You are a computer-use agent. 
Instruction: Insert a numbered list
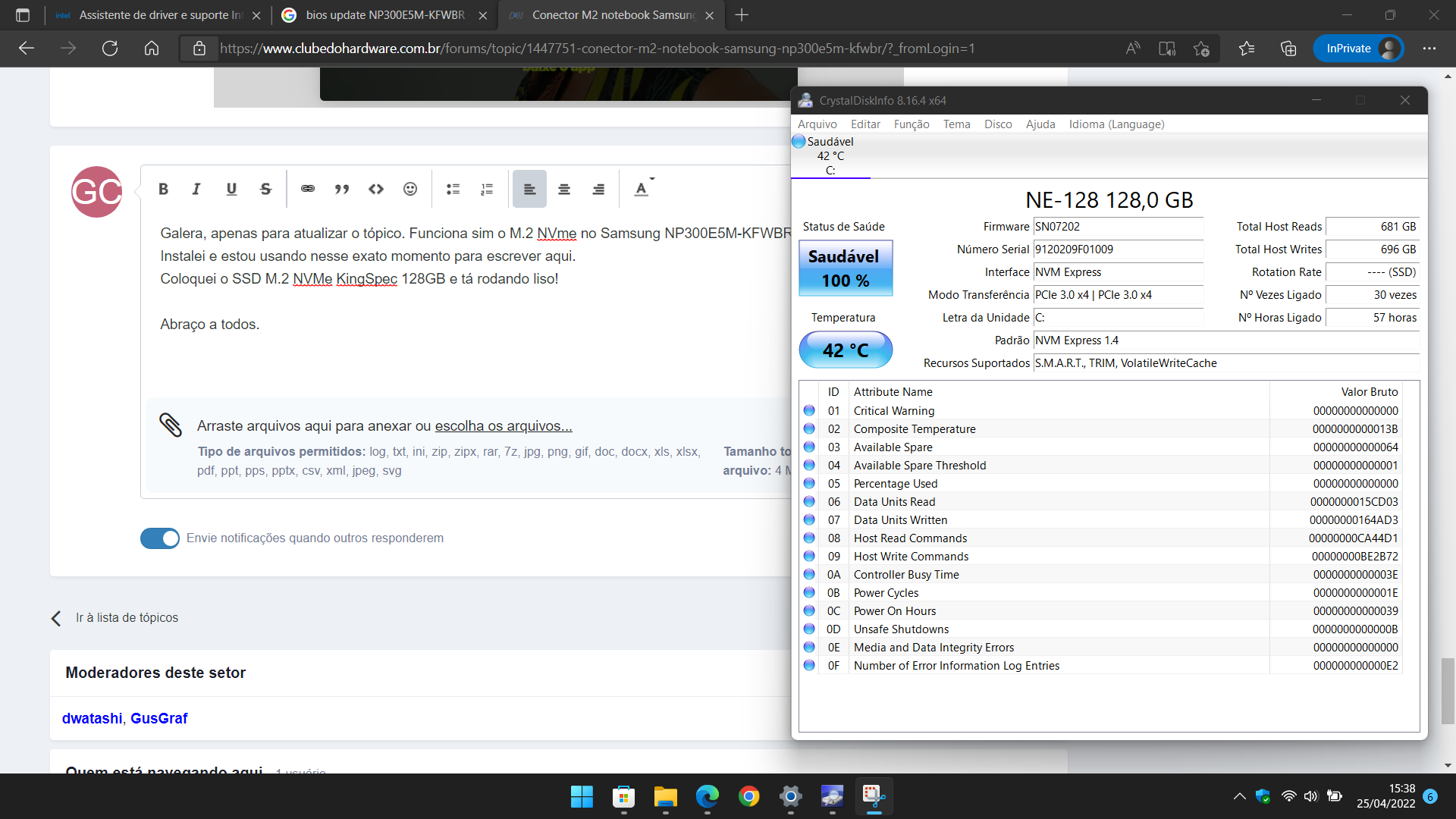point(487,189)
